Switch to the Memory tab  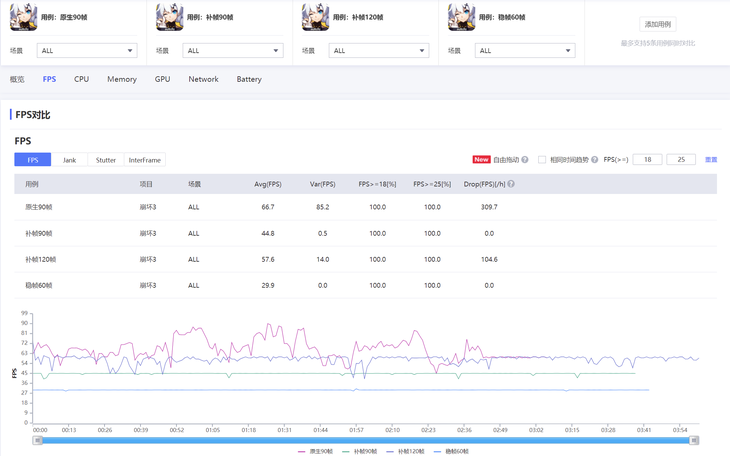[x=122, y=79]
